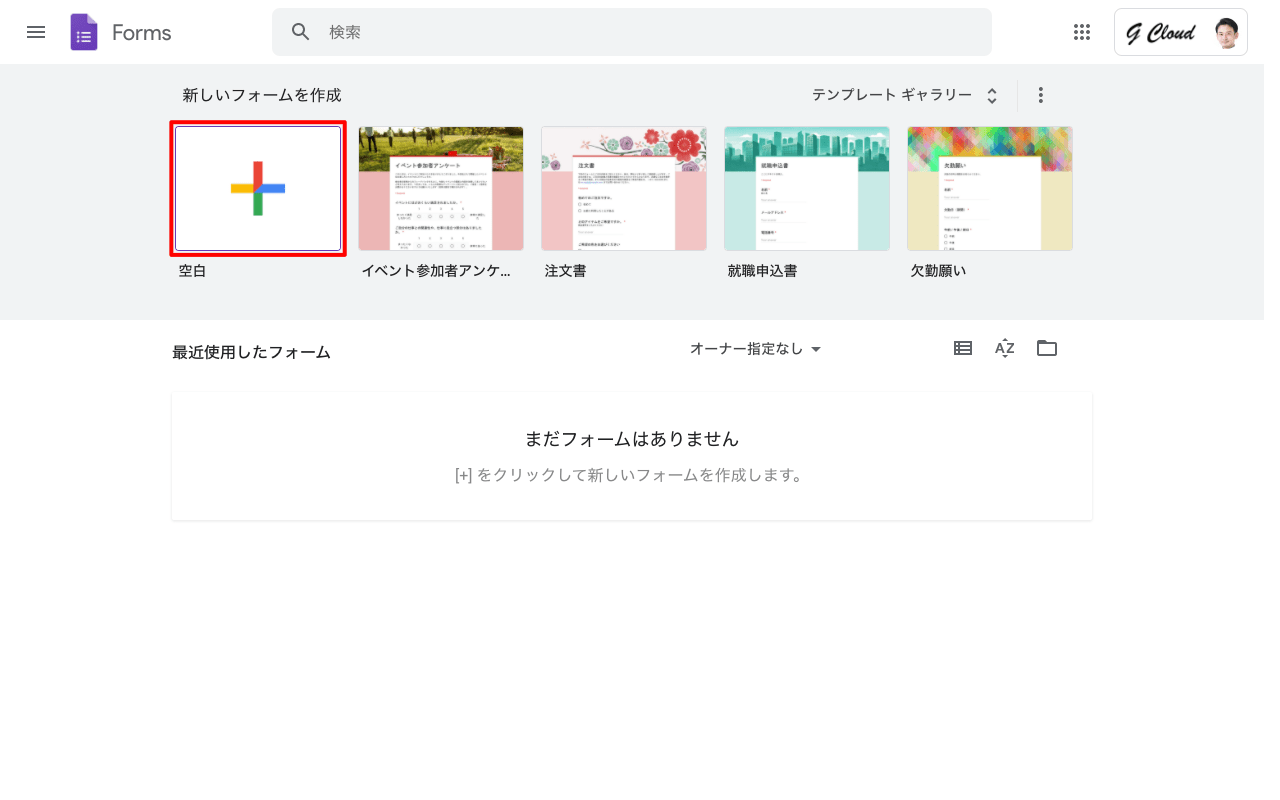Click the 空白 label
Image resolution: width=1280 pixels, height=800 pixels.
click(192, 271)
